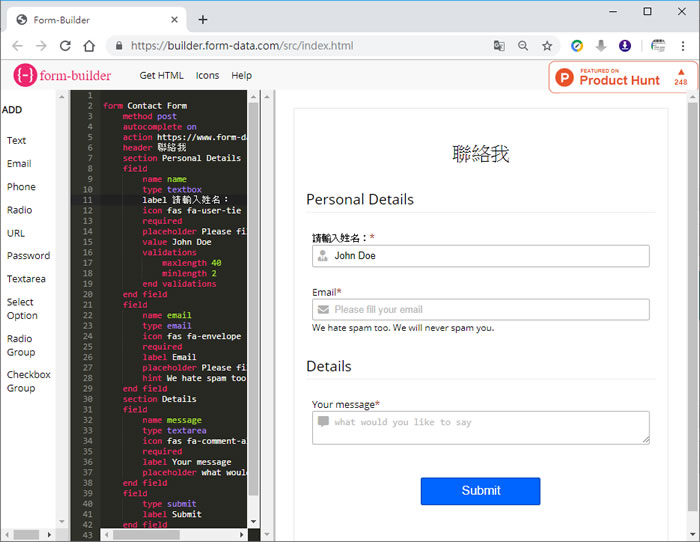
Task: Click the sidebar horizontal scrollbar thumb
Action: tap(26, 534)
